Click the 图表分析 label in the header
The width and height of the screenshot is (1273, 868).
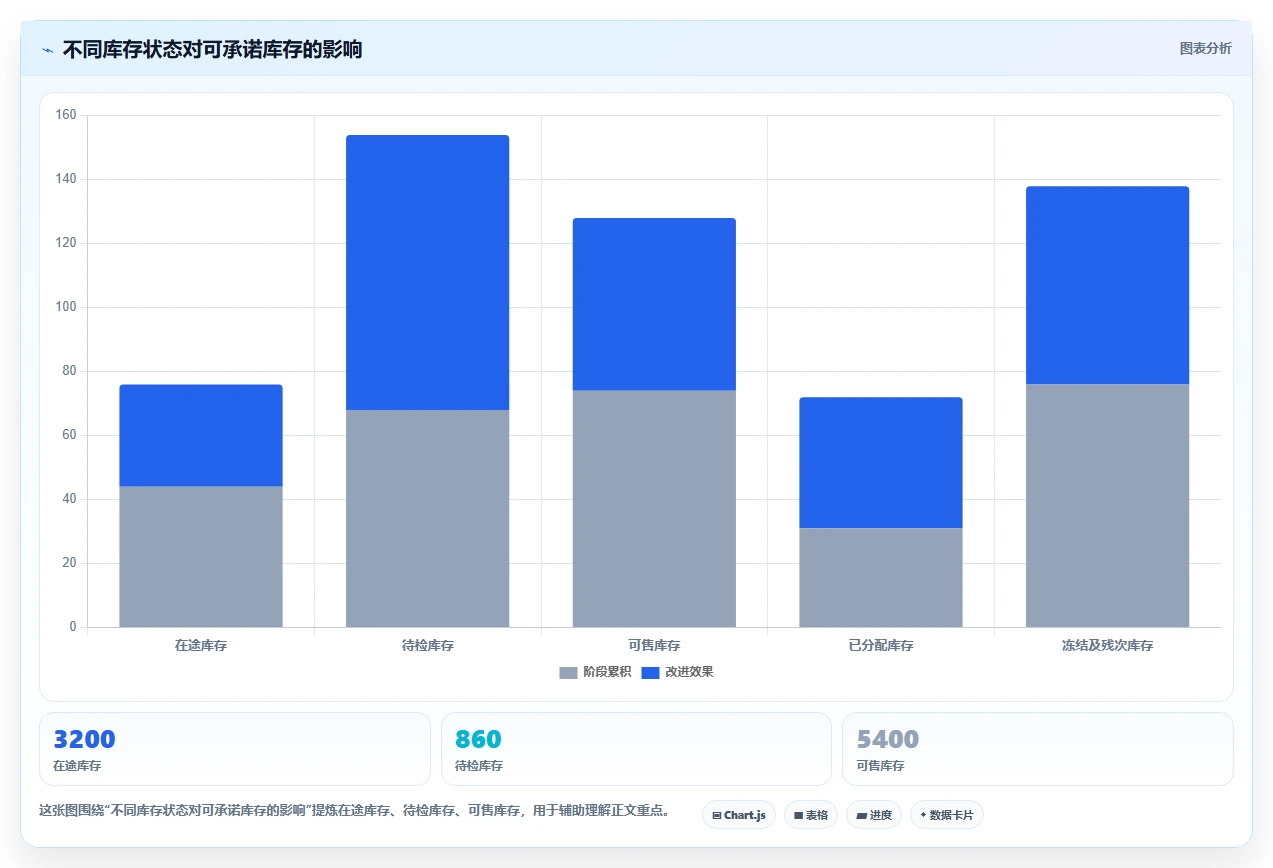pos(1205,48)
